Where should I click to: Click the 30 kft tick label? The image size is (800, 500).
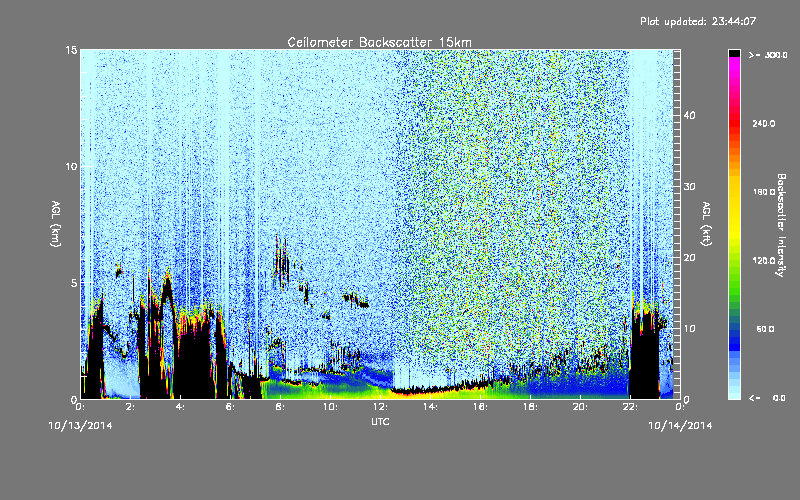pos(689,186)
